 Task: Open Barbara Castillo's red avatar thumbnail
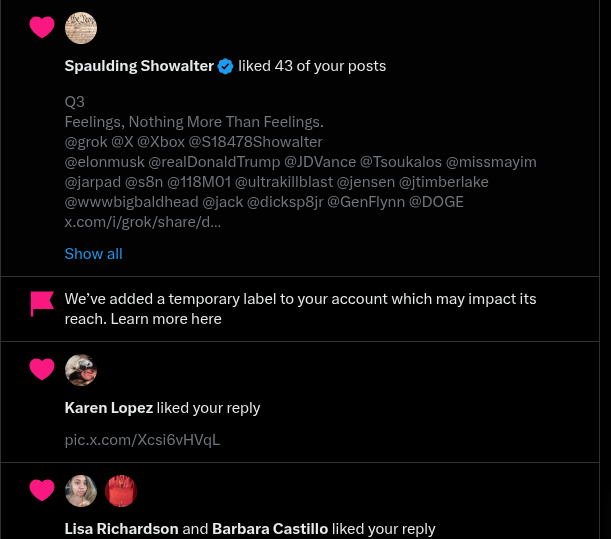coord(120,491)
